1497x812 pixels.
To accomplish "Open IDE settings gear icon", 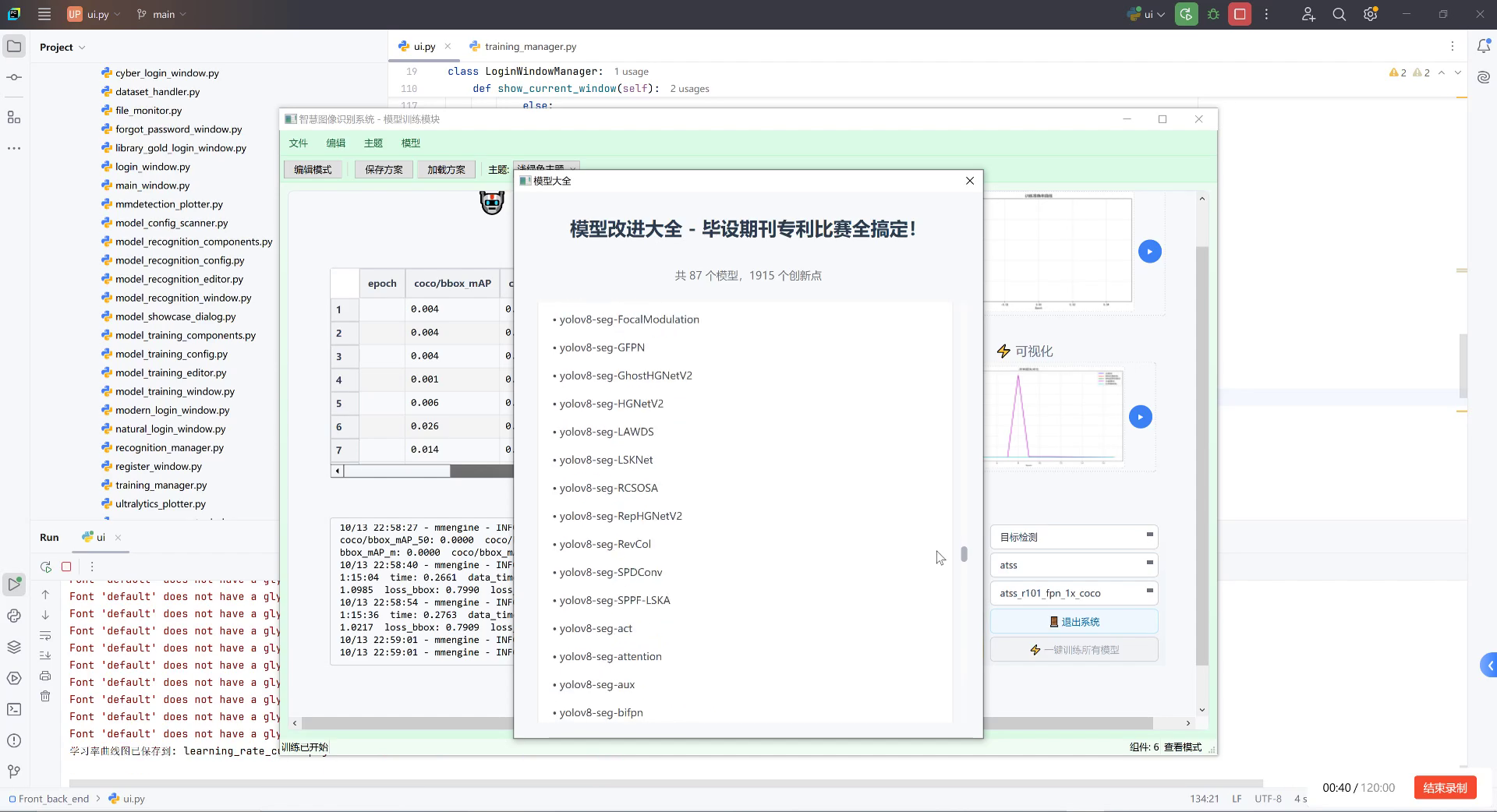I will (1371, 14).
